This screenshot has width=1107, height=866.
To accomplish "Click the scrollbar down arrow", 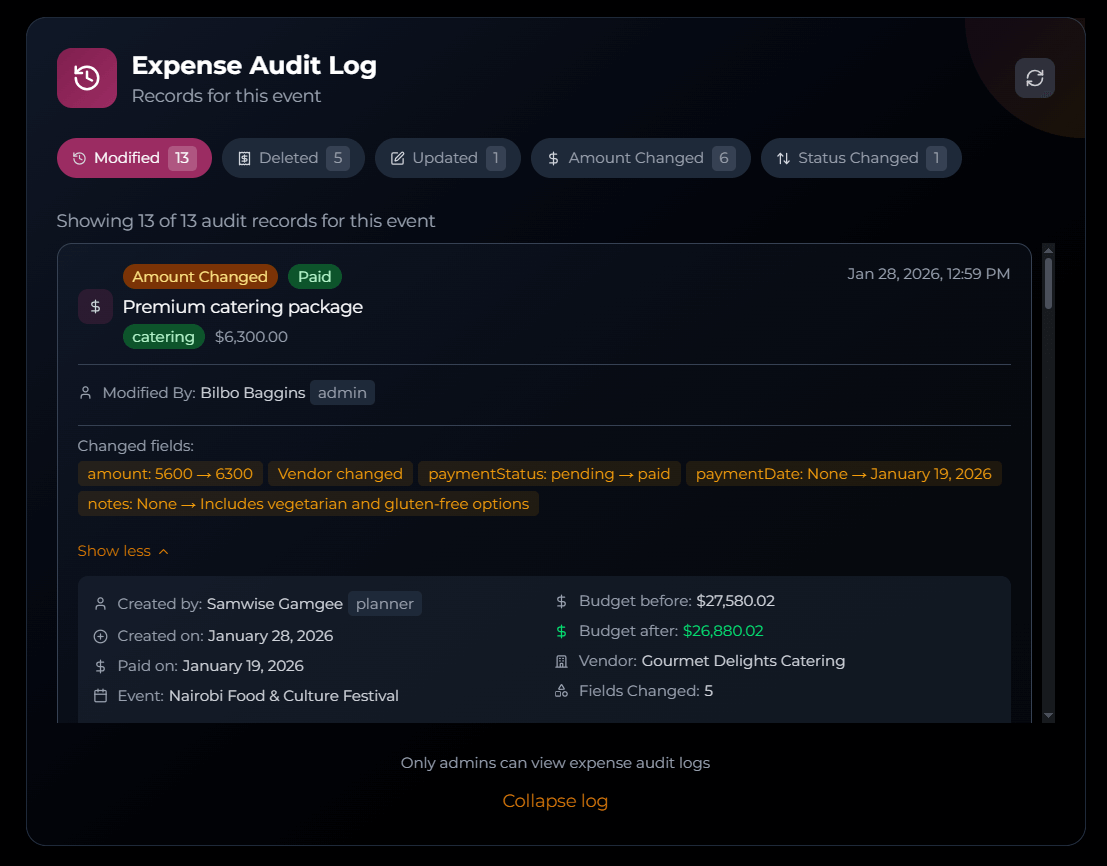I will (x=1048, y=715).
